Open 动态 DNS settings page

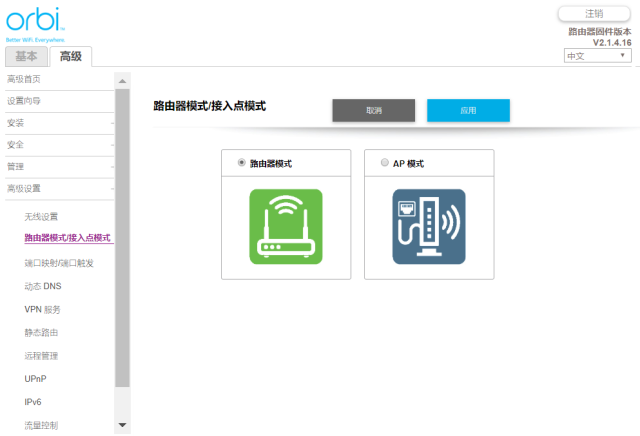42,286
